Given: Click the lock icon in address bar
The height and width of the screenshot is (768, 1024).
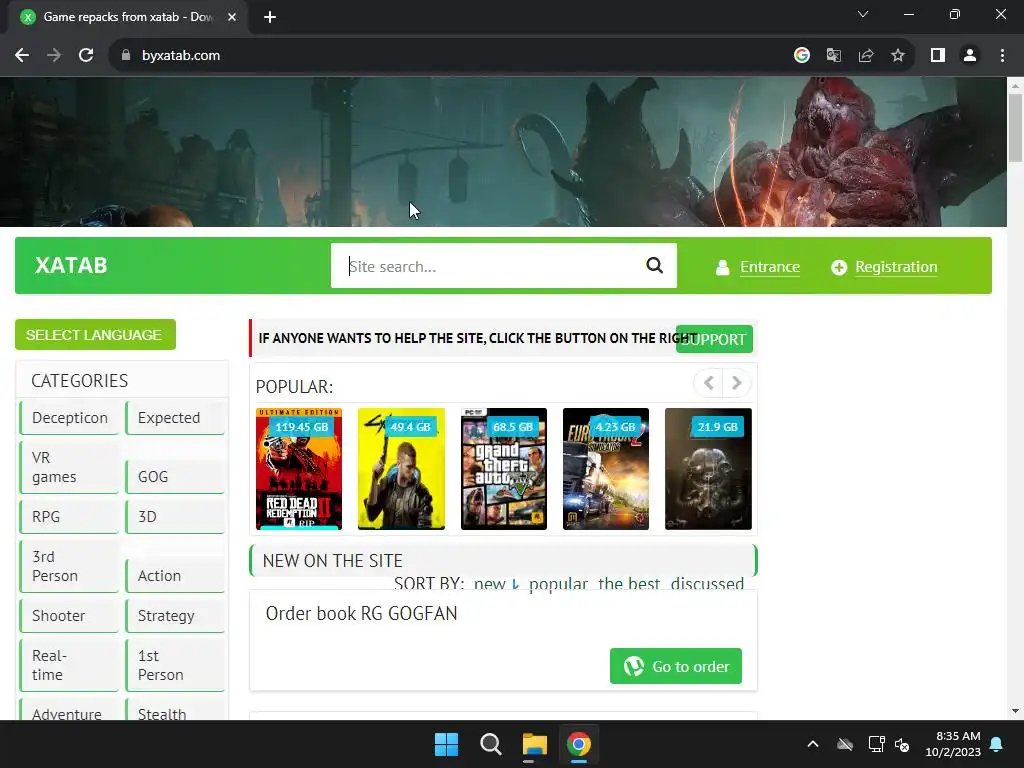Looking at the screenshot, I should (x=126, y=56).
